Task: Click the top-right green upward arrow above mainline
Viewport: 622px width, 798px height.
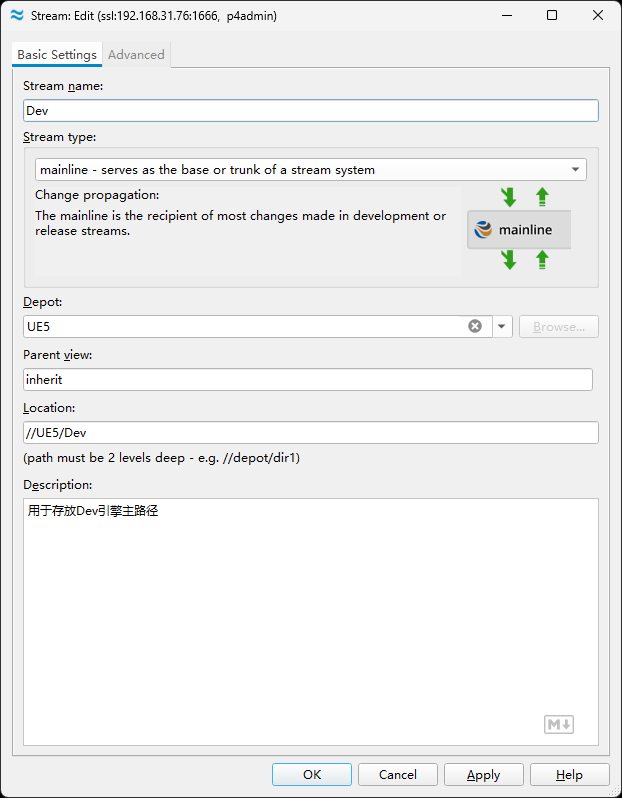Action: (x=542, y=197)
